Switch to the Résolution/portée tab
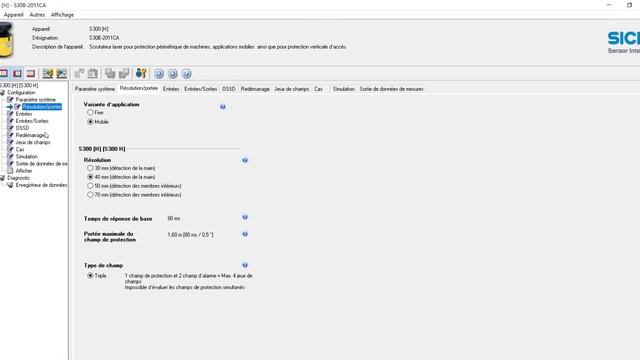This screenshot has width=640, height=360. (x=139, y=88)
